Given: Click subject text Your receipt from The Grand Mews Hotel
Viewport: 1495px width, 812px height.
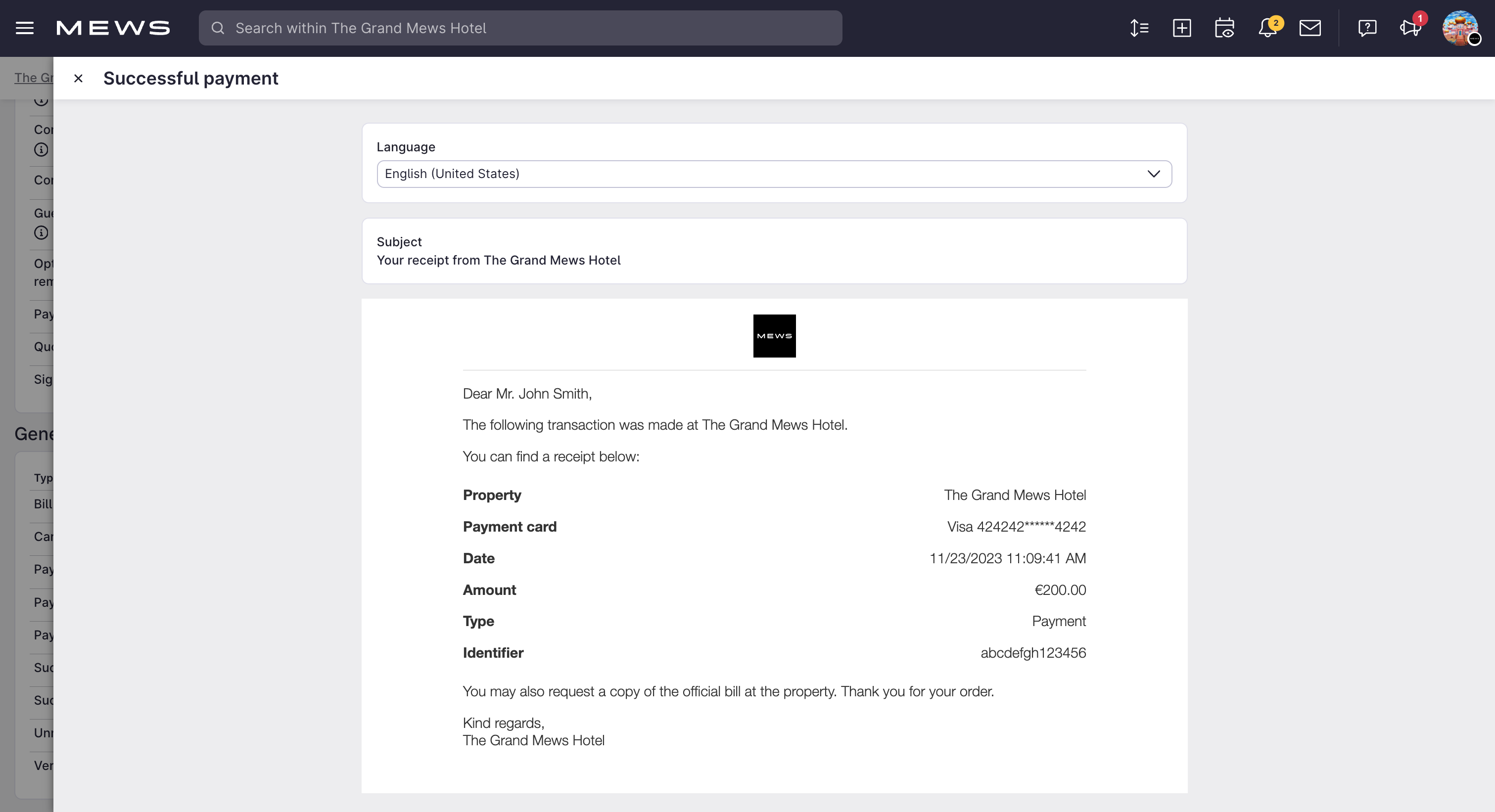Looking at the screenshot, I should click(499, 260).
